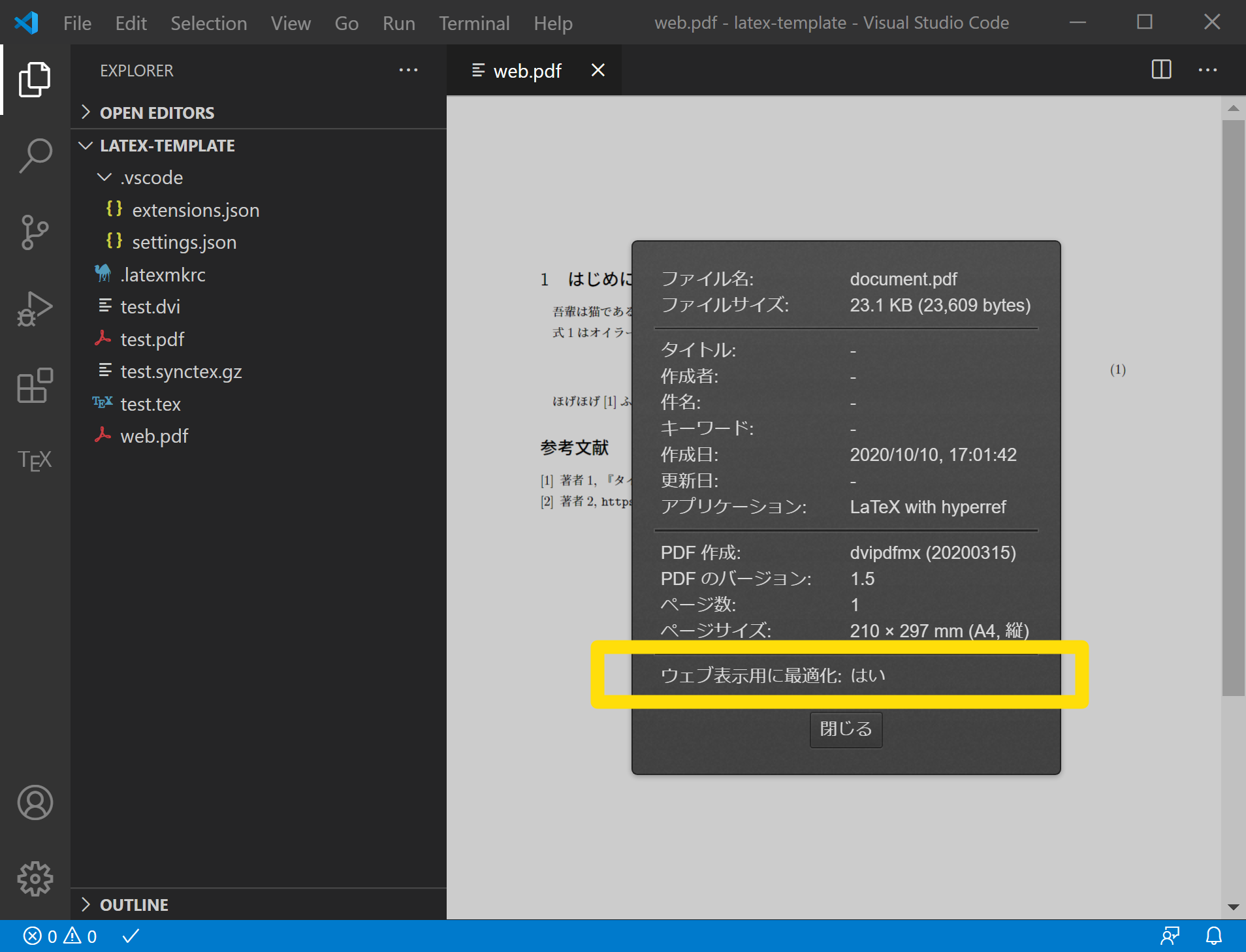Open the Explorer view in activity bar
The height and width of the screenshot is (952, 1246).
point(35,79)
